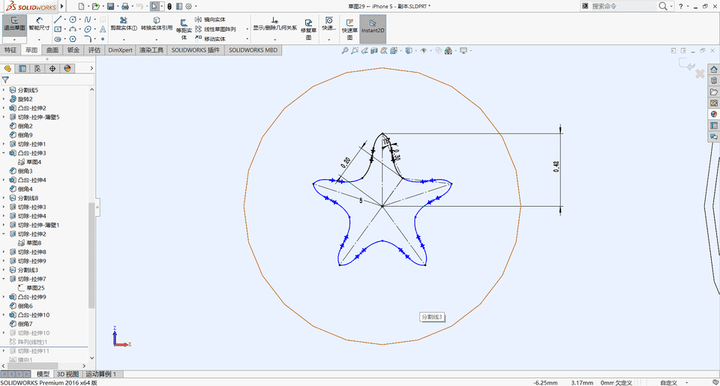Click 显示/删除几何关系 Display/Delete Relations
The width and height of the screenshot is (720, 386).
(x=275, y=24)
